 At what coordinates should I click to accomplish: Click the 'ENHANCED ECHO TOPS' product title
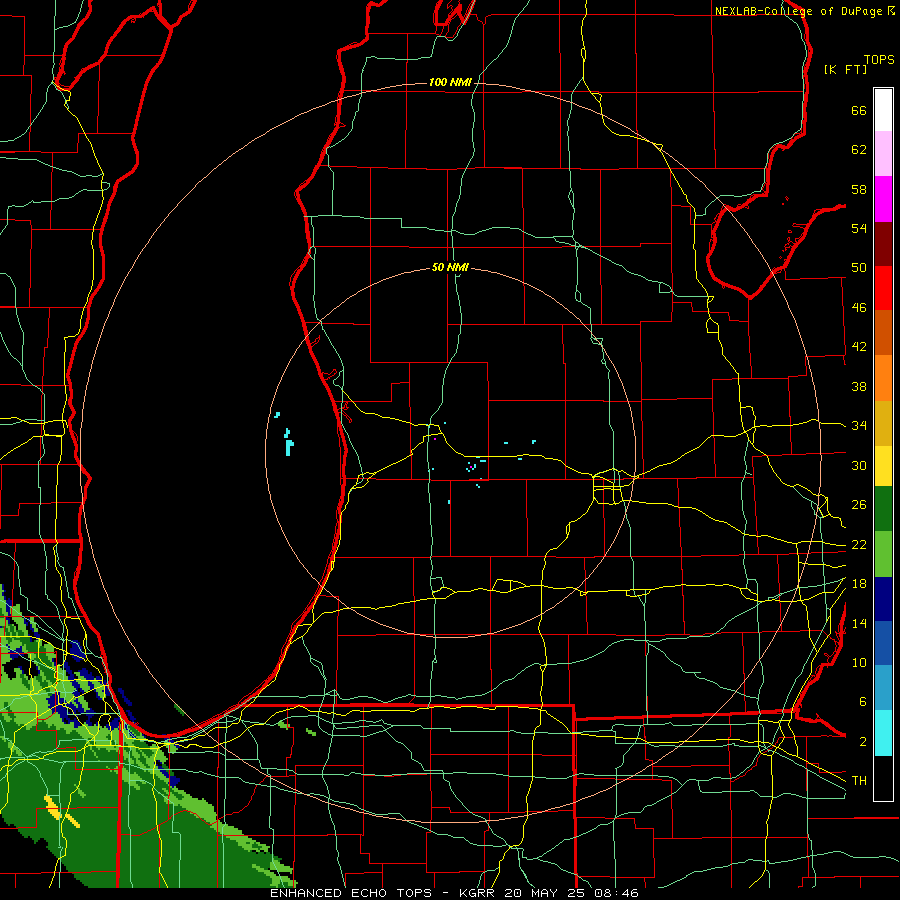(351, 893)
